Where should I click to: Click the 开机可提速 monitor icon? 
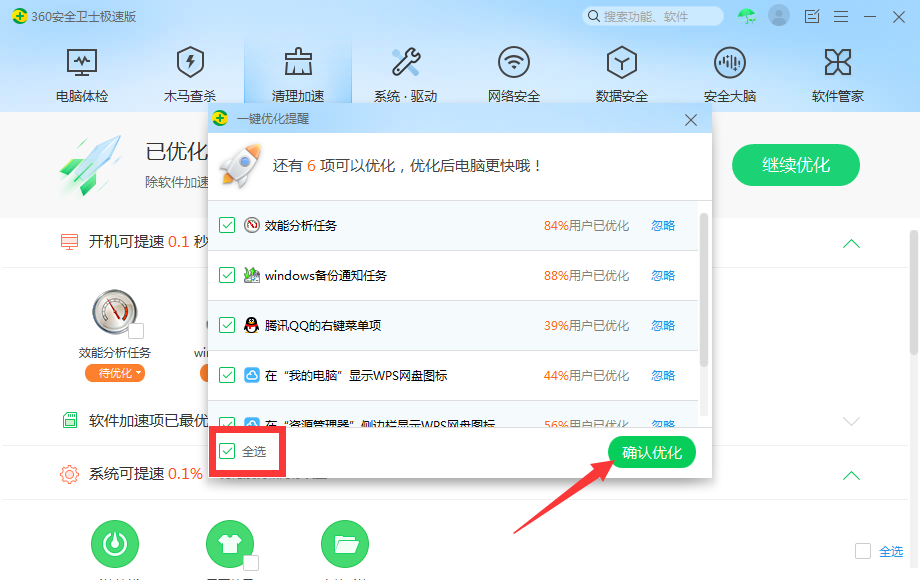tap(69, 242)
